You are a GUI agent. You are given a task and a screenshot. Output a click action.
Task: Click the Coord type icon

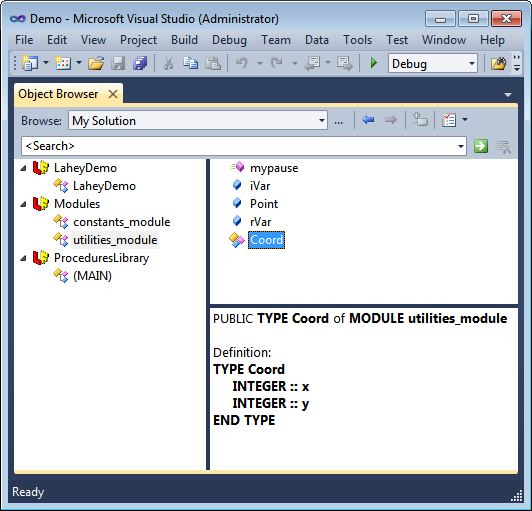(236, 240)
